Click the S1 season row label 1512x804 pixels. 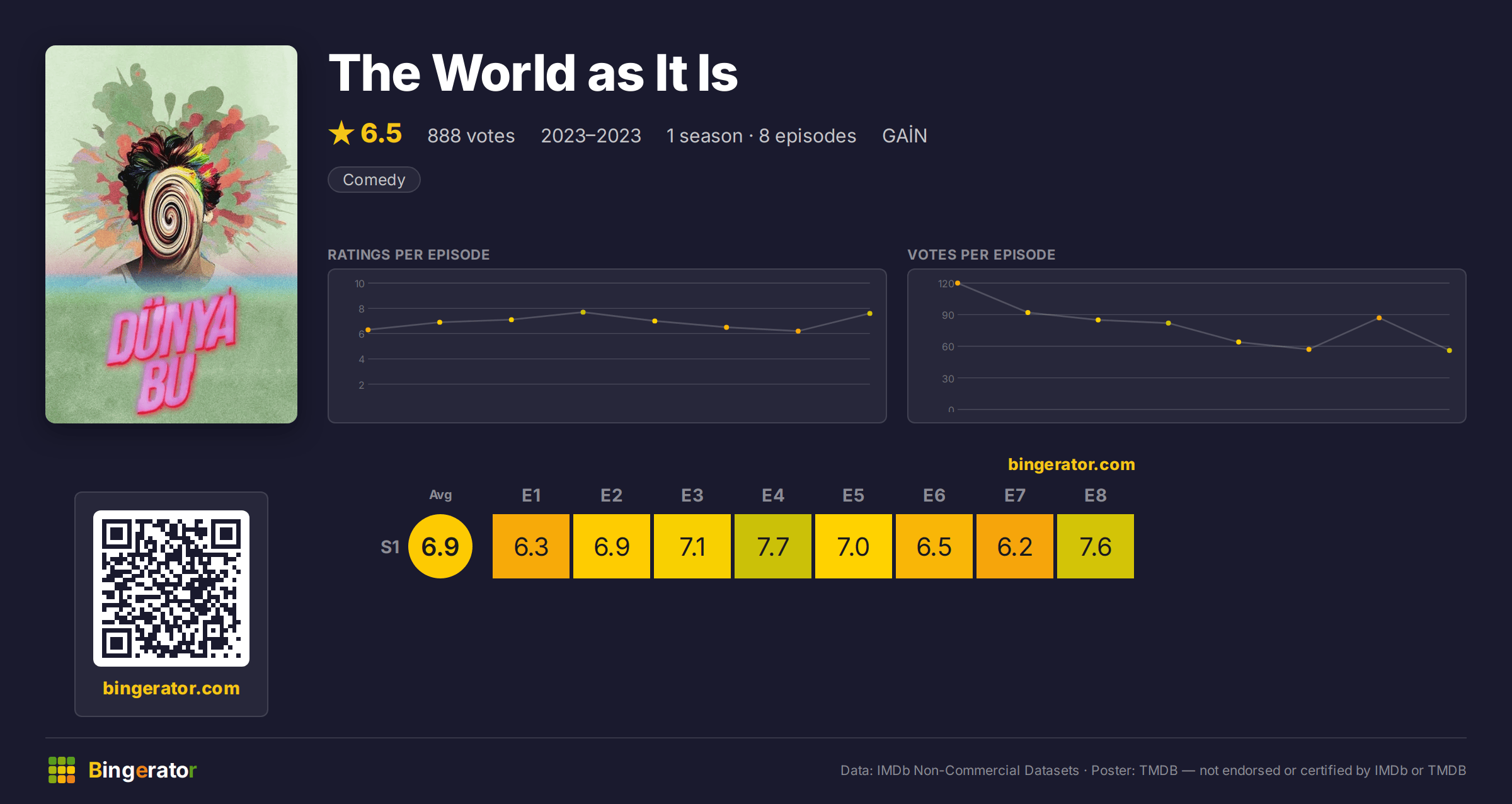(x=390, y=547)
